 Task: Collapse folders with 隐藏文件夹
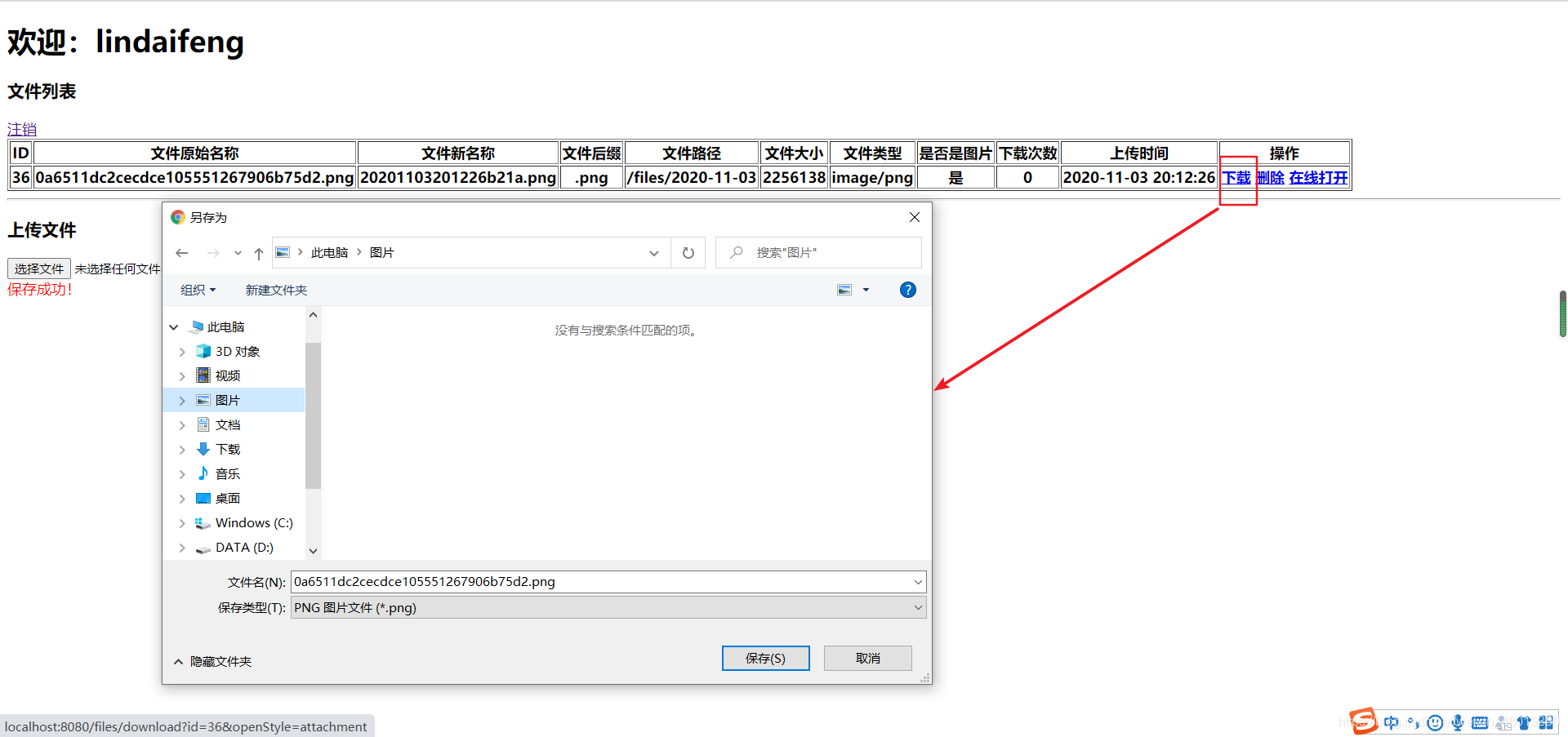[212, 661]
